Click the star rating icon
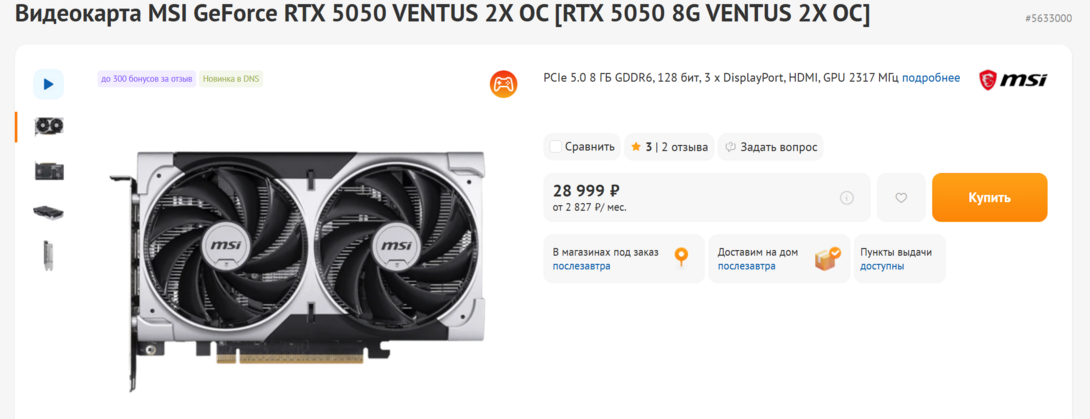1090x419 pixels. click(635, 147)
